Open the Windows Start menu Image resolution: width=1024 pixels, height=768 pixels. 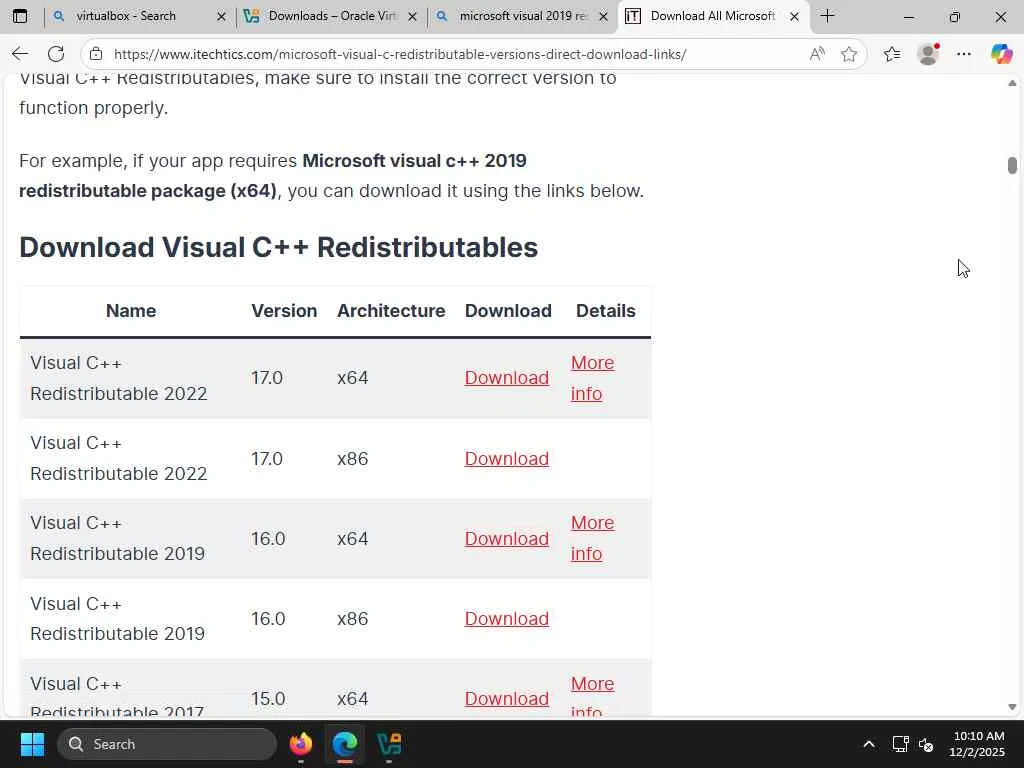pyautogui.click(x=32, y=744)
